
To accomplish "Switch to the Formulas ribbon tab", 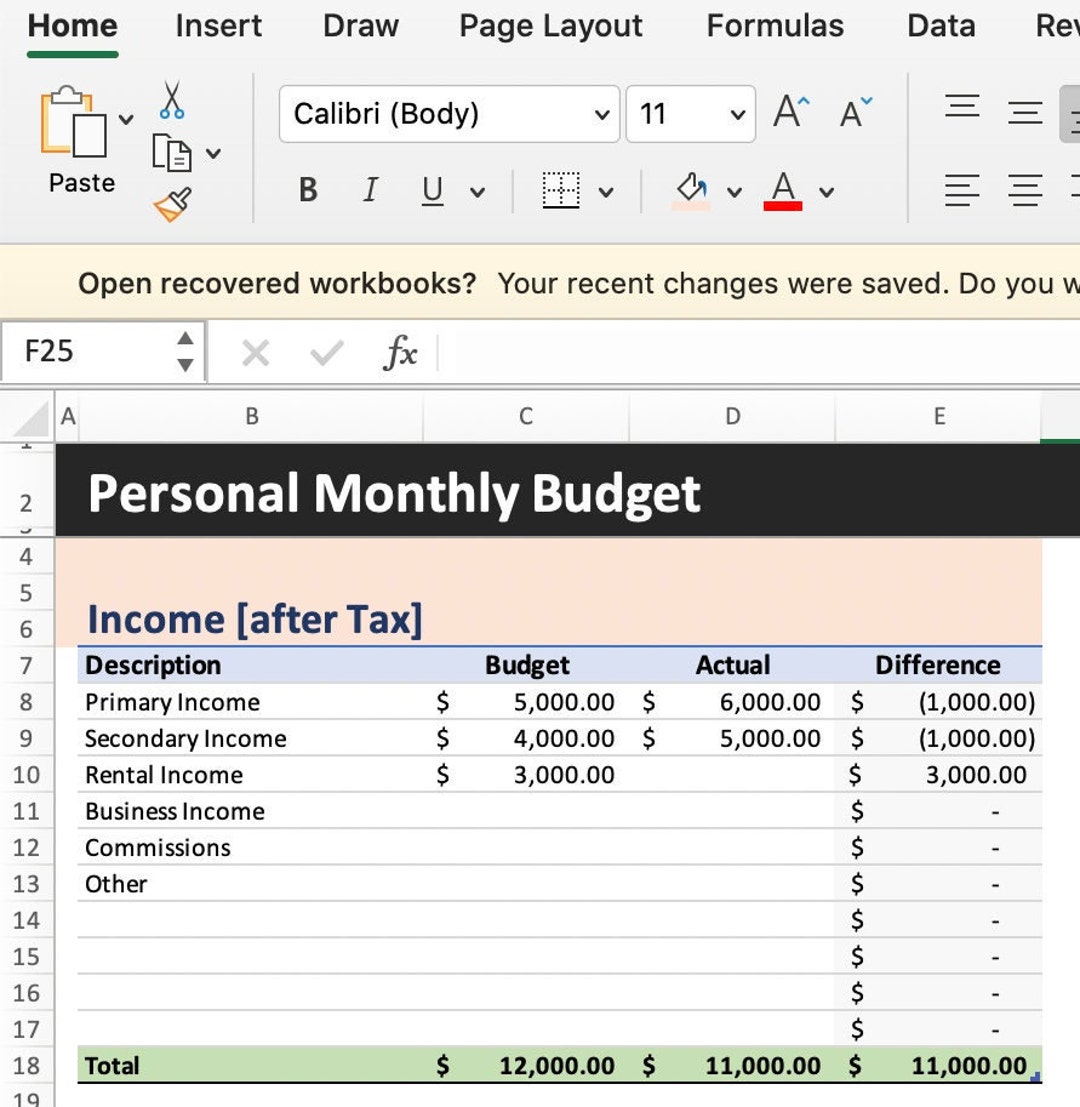I will point(775,26).
